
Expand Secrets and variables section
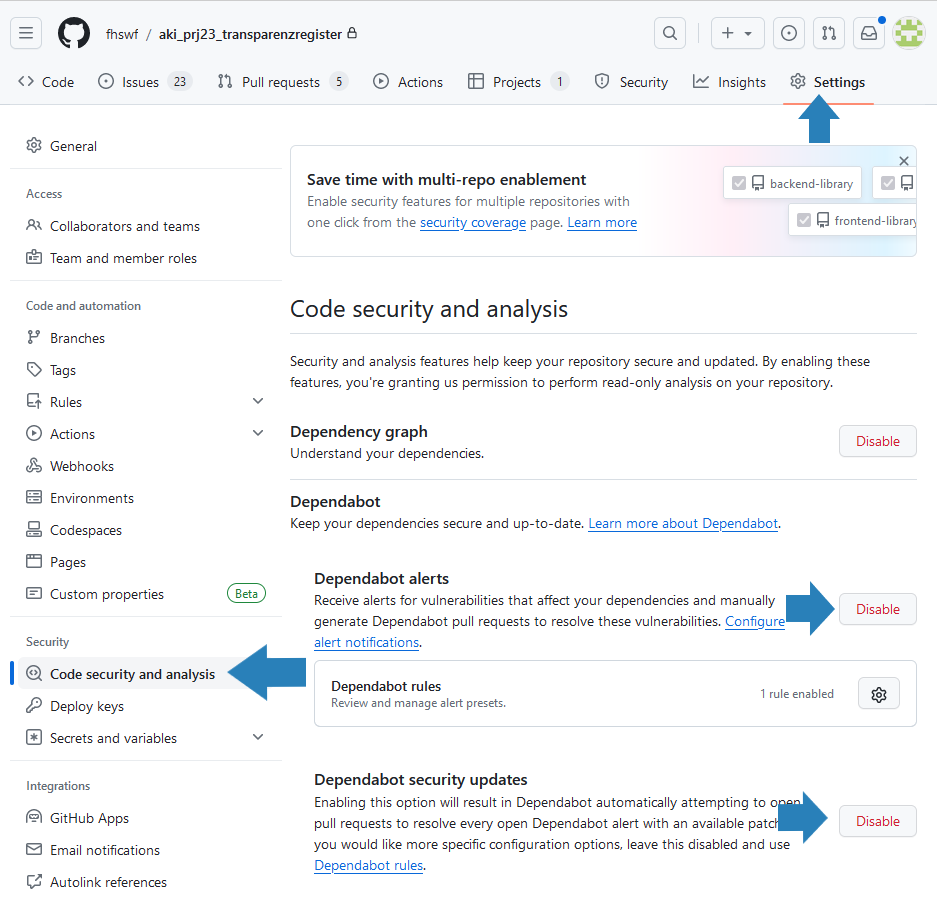pyautogui.click(x=258, y=738)
